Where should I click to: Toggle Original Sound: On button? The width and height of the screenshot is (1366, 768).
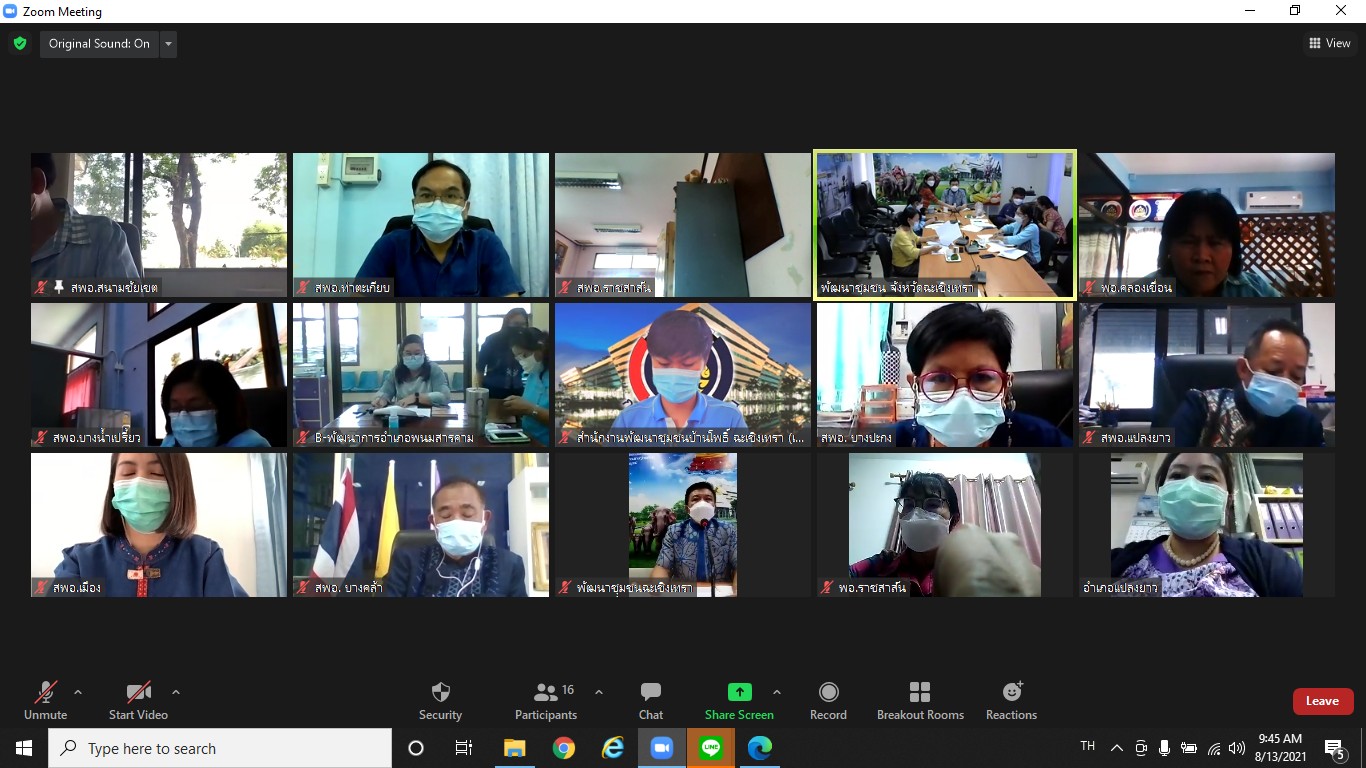99,44
